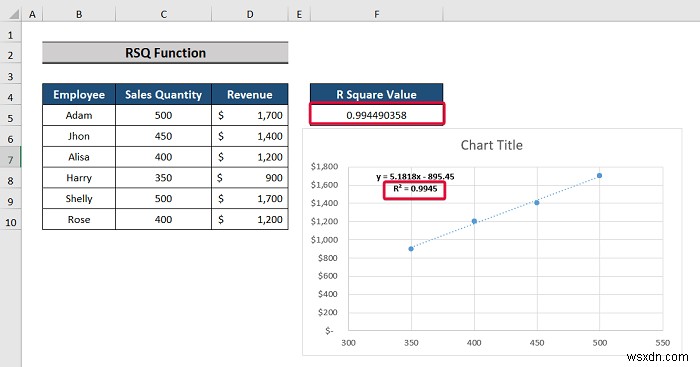Click the 300 horizontal axis label
The height and width of the screenshot is (367, 700).
(348, 343)
